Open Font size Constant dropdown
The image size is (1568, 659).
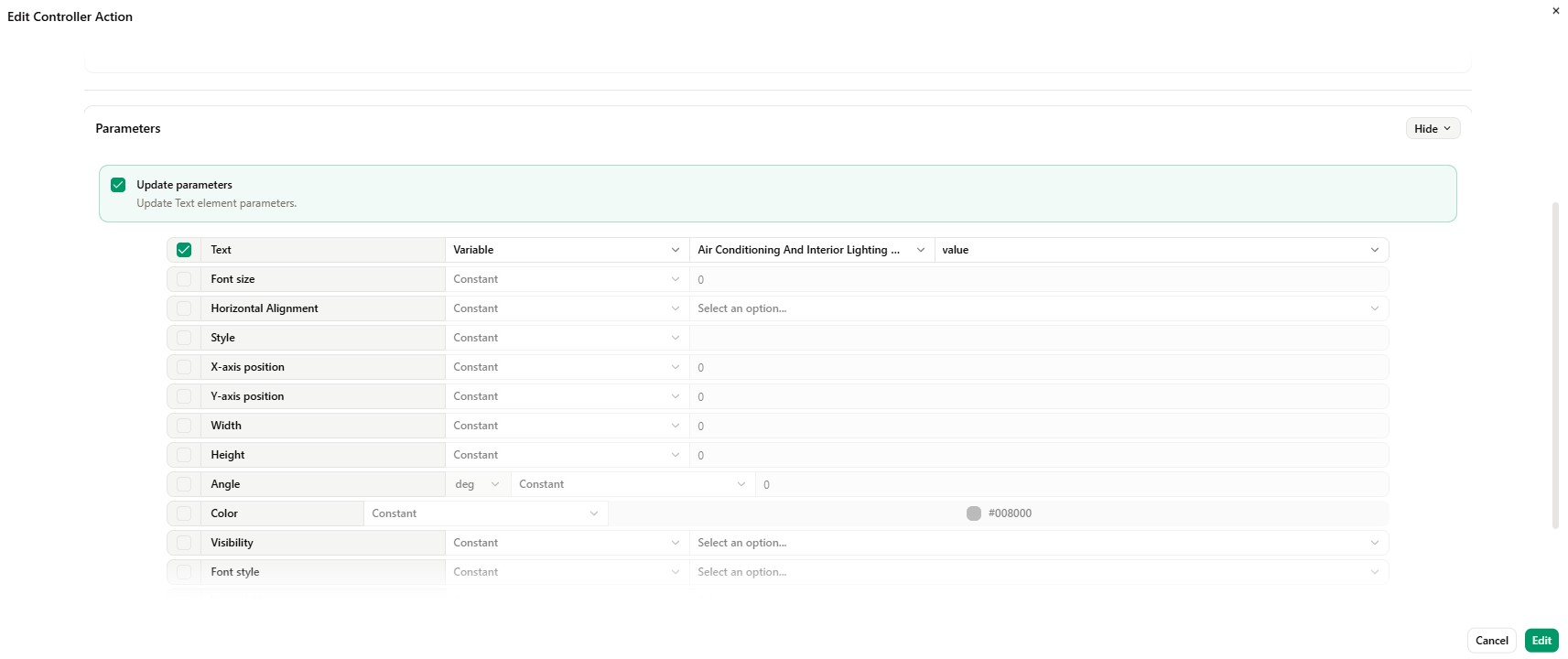click(x=567, y=279)
